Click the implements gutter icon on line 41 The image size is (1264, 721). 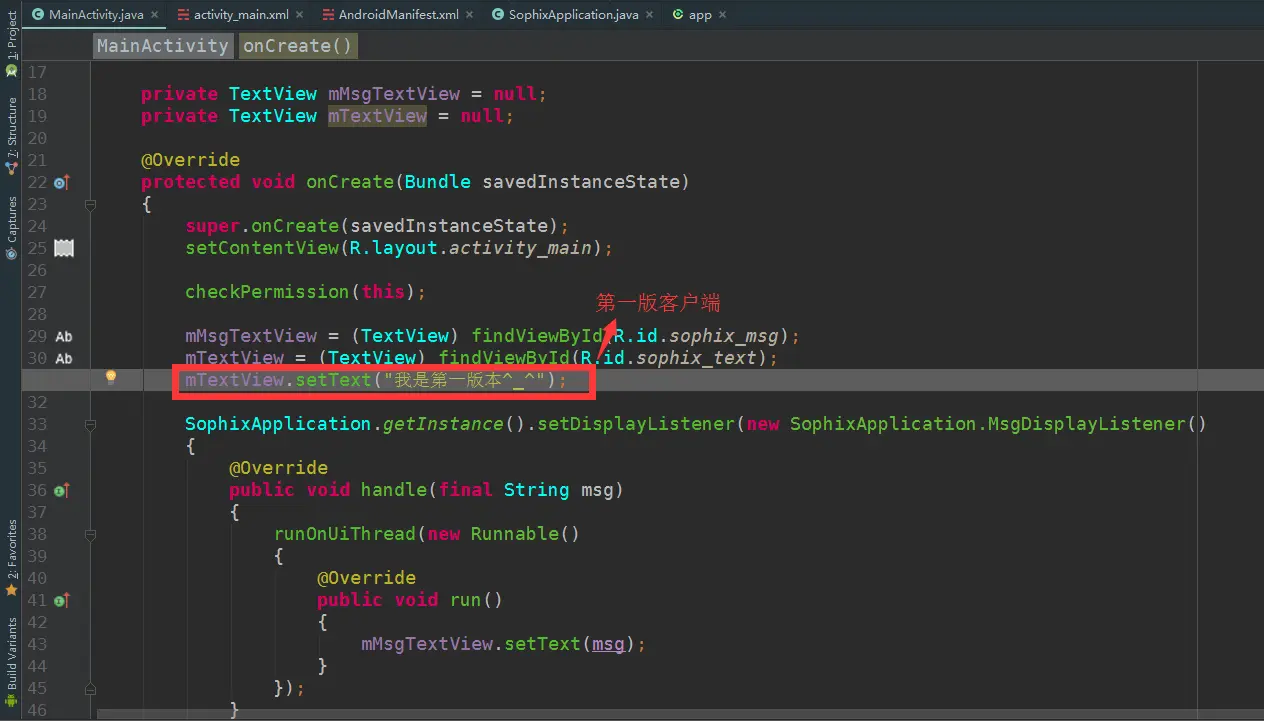tap(62, 600)
